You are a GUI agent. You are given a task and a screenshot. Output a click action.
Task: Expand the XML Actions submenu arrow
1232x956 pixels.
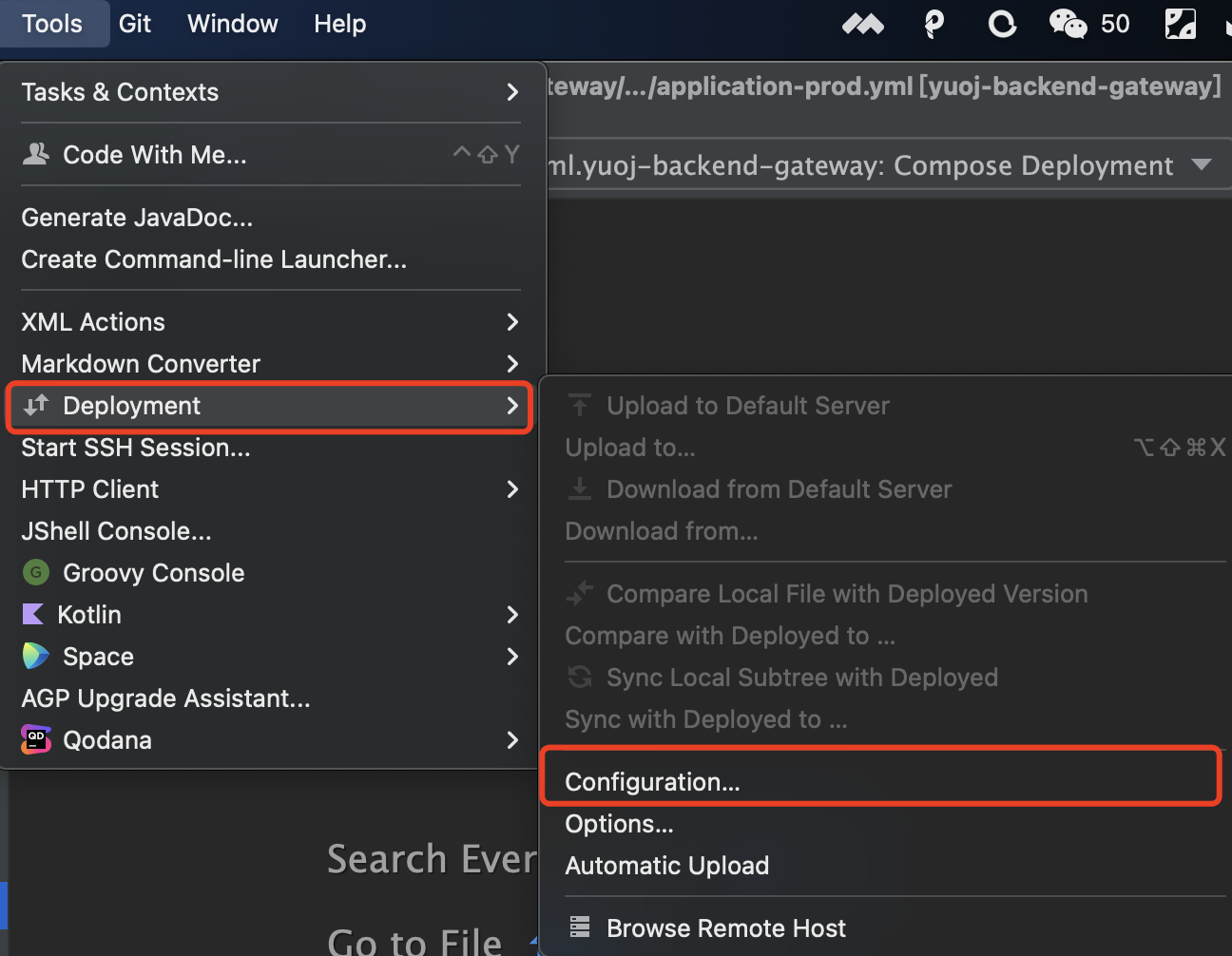tap(512, 322)
